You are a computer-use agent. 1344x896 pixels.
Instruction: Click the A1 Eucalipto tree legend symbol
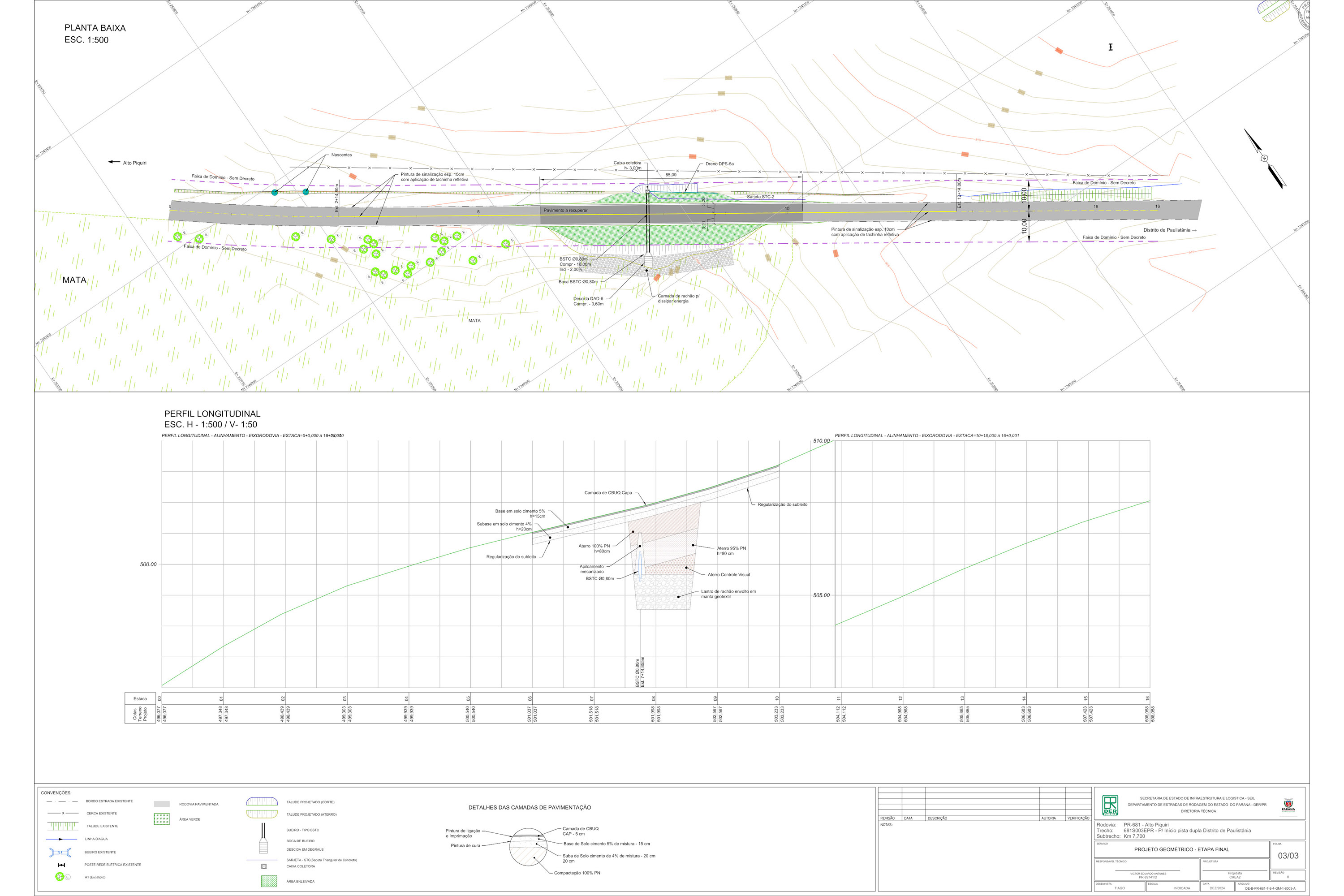click(60, 877)
